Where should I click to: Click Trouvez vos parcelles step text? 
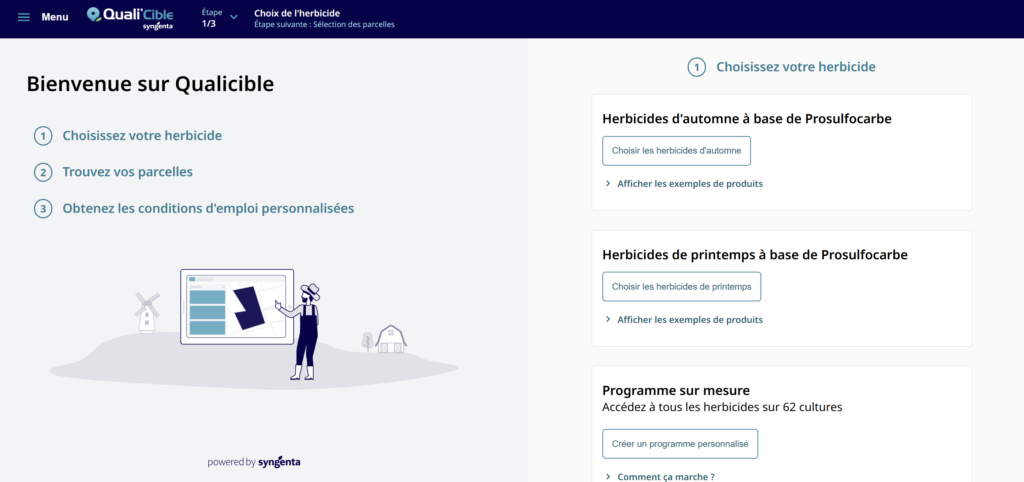point(127,172)
